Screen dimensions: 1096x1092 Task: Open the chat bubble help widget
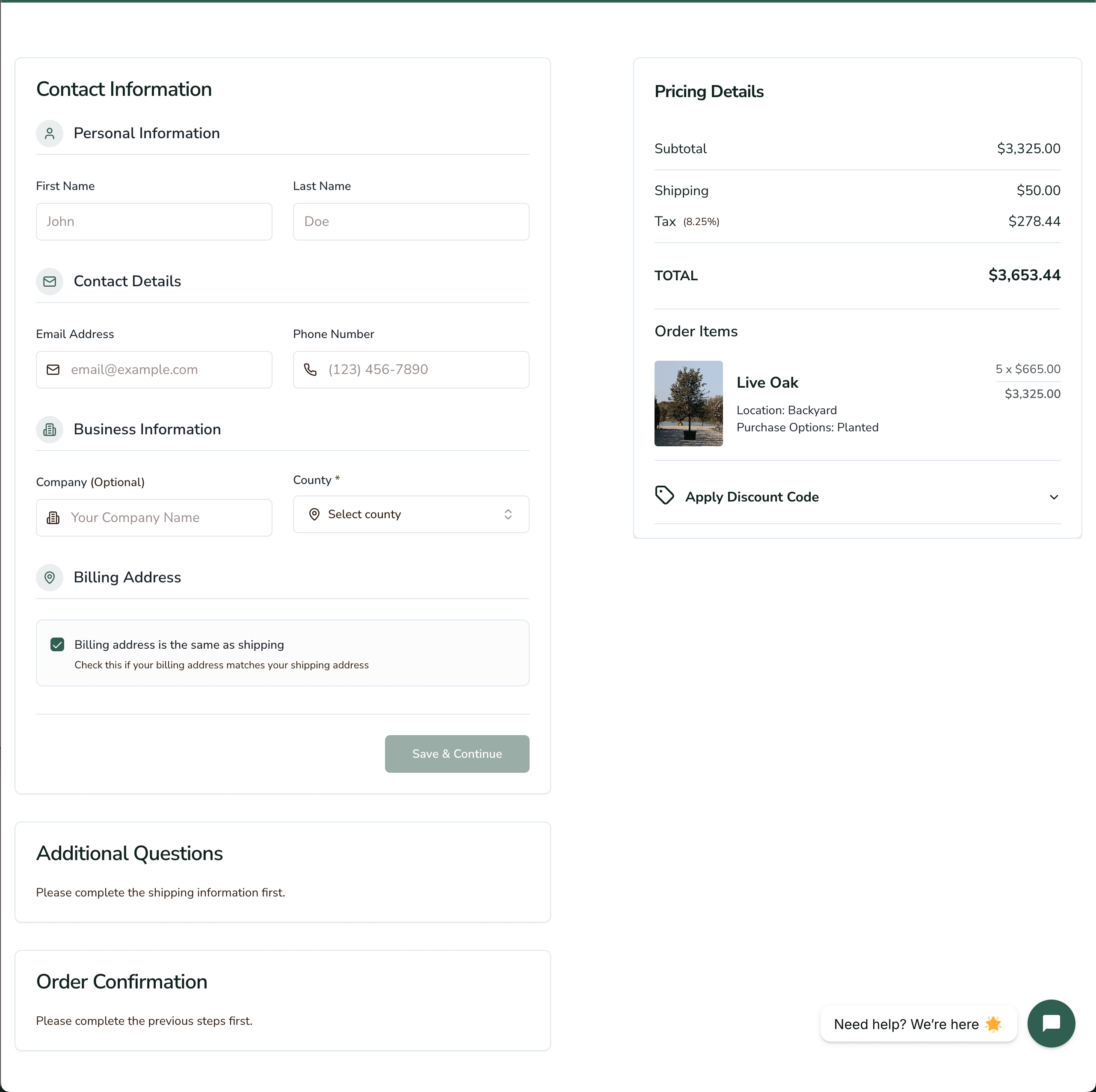pos(1051,1024)
